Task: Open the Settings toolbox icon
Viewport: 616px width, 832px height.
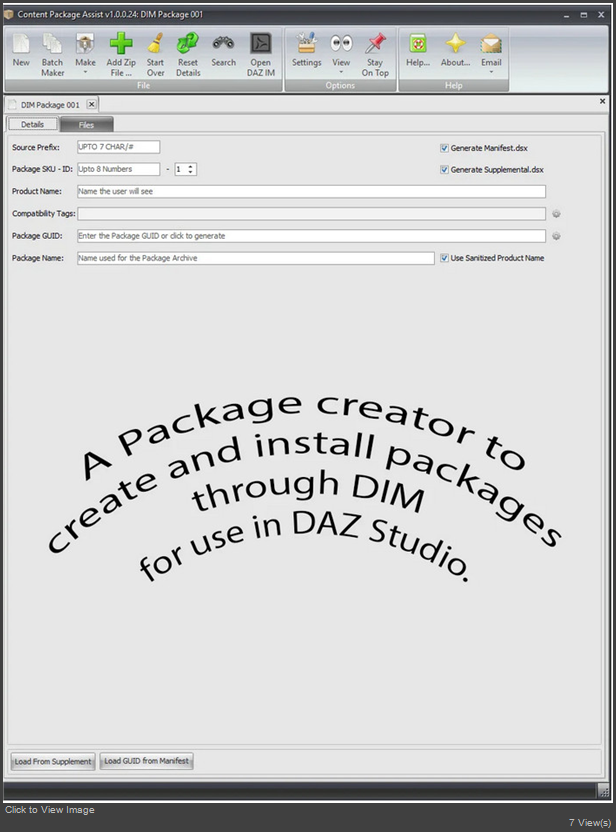Action: 306,44
